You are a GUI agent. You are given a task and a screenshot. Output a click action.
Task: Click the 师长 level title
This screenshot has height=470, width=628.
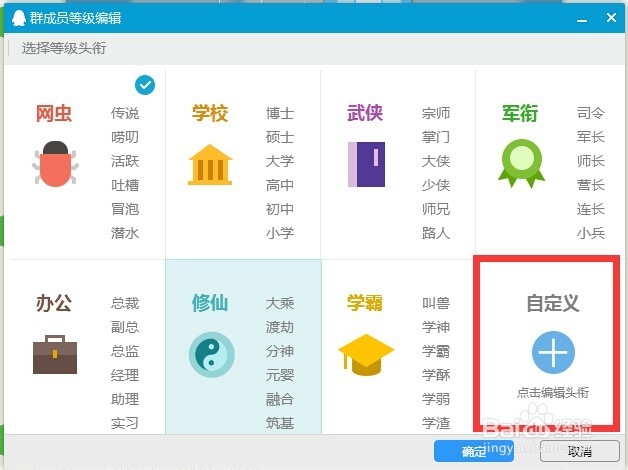click(x=591, y=161)
